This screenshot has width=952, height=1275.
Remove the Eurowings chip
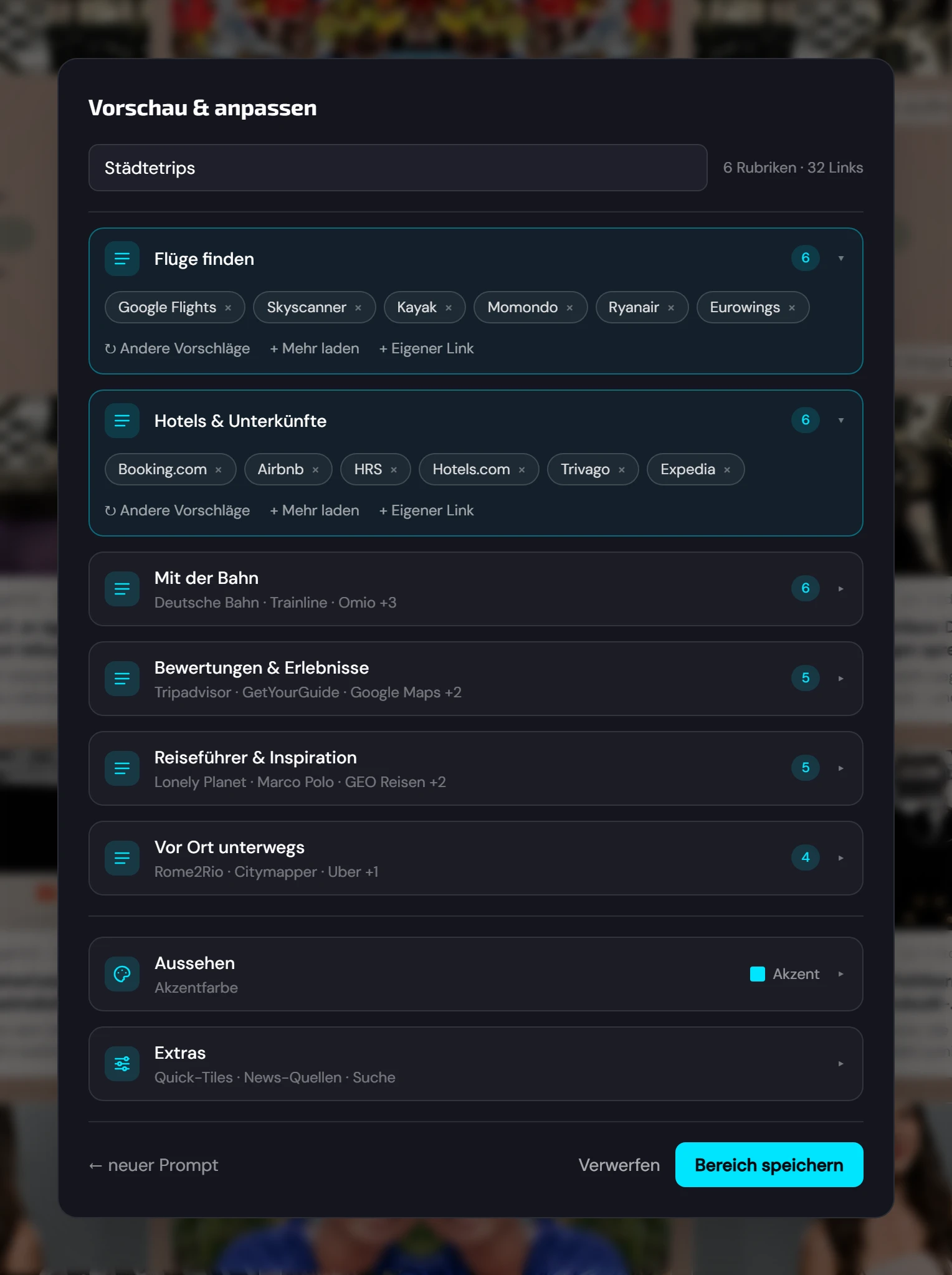[792, 308]
